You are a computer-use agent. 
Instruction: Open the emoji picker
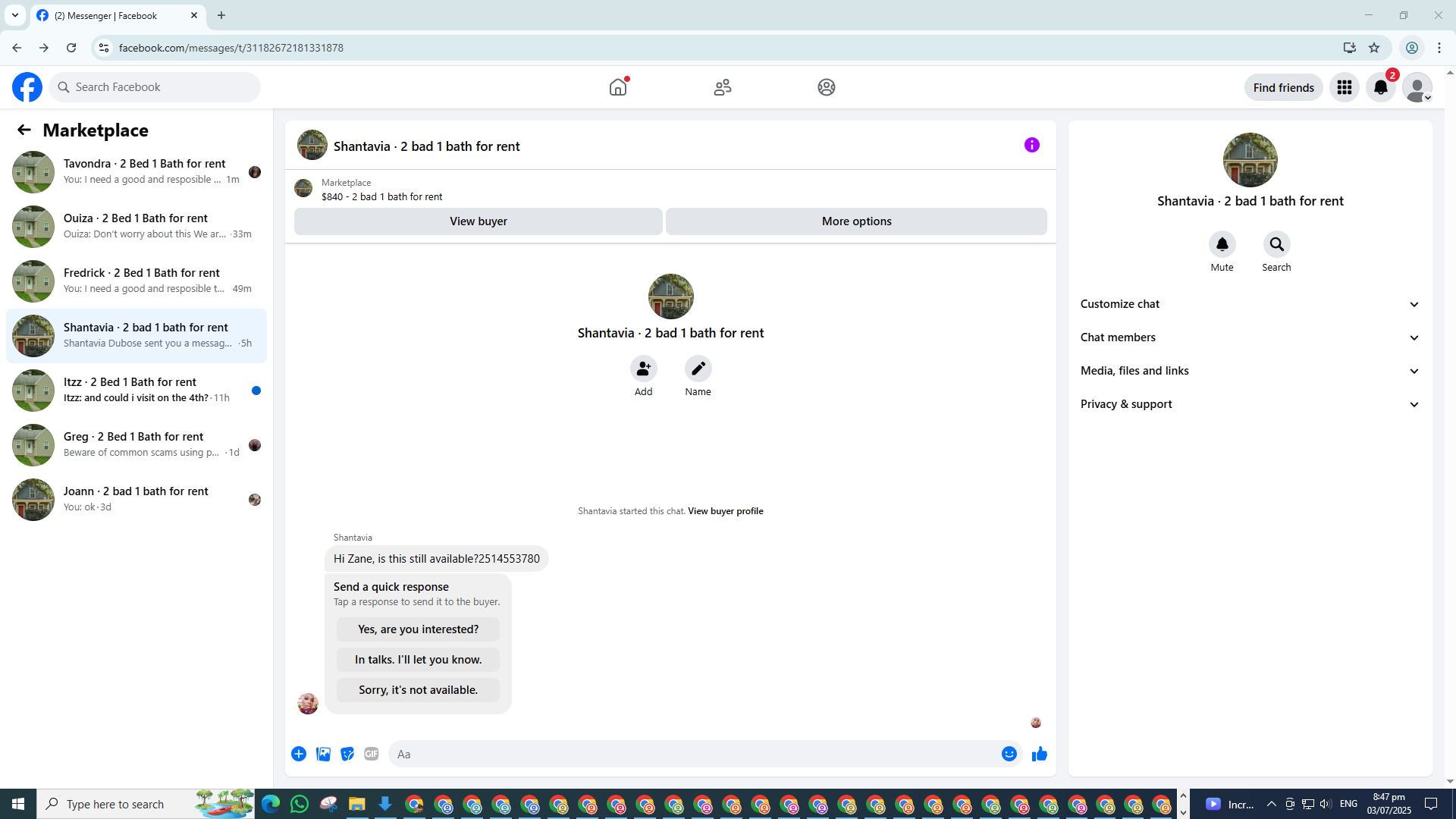tap(1009, 754)
